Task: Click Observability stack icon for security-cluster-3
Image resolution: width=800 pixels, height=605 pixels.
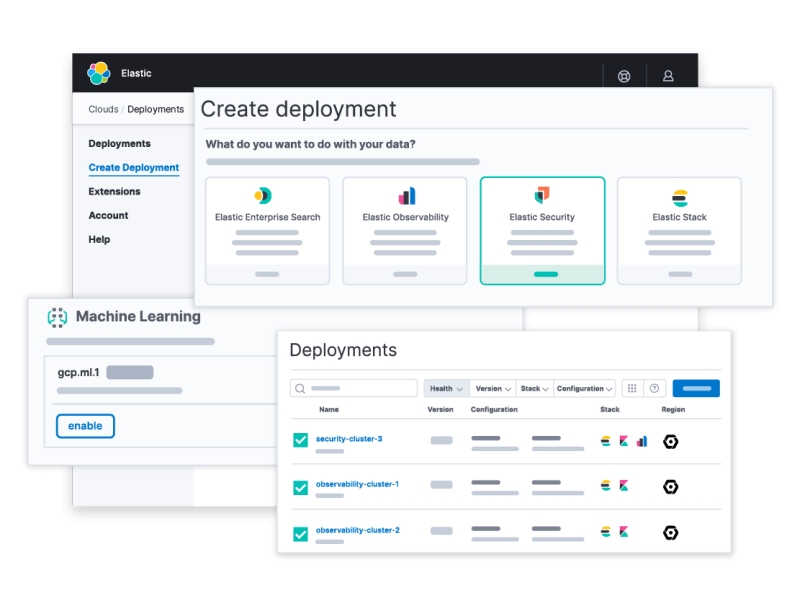Action: tap(642, 441)
